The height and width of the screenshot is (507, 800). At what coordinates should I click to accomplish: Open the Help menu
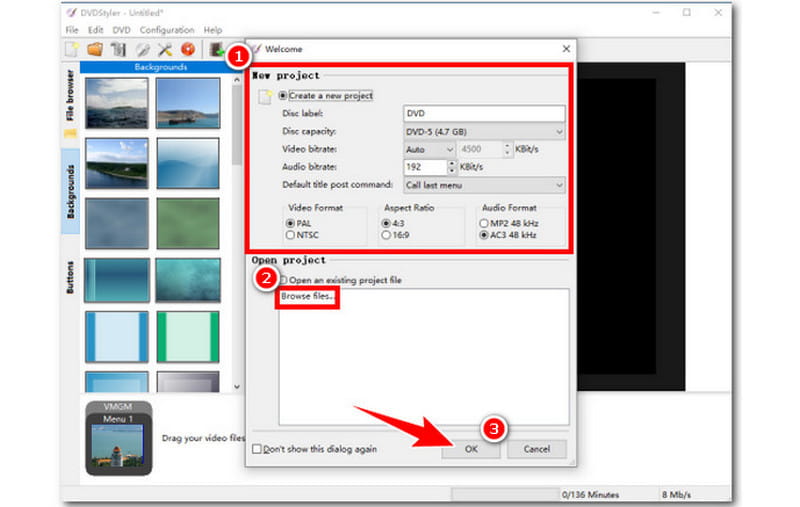tap(213, 30)
